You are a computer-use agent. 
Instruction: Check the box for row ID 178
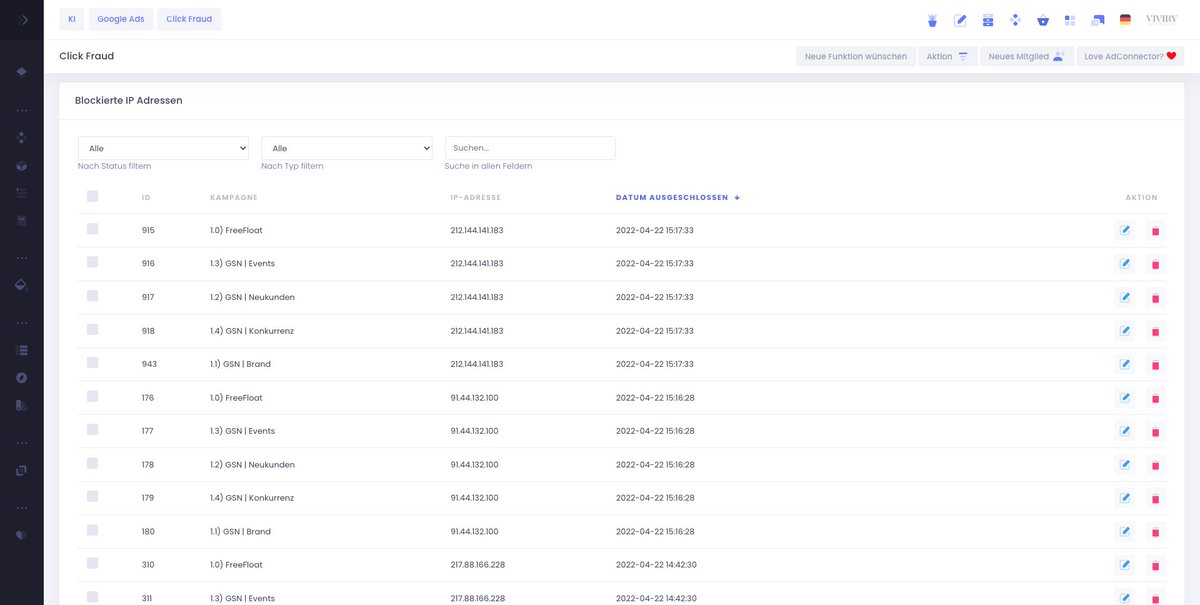93,463
